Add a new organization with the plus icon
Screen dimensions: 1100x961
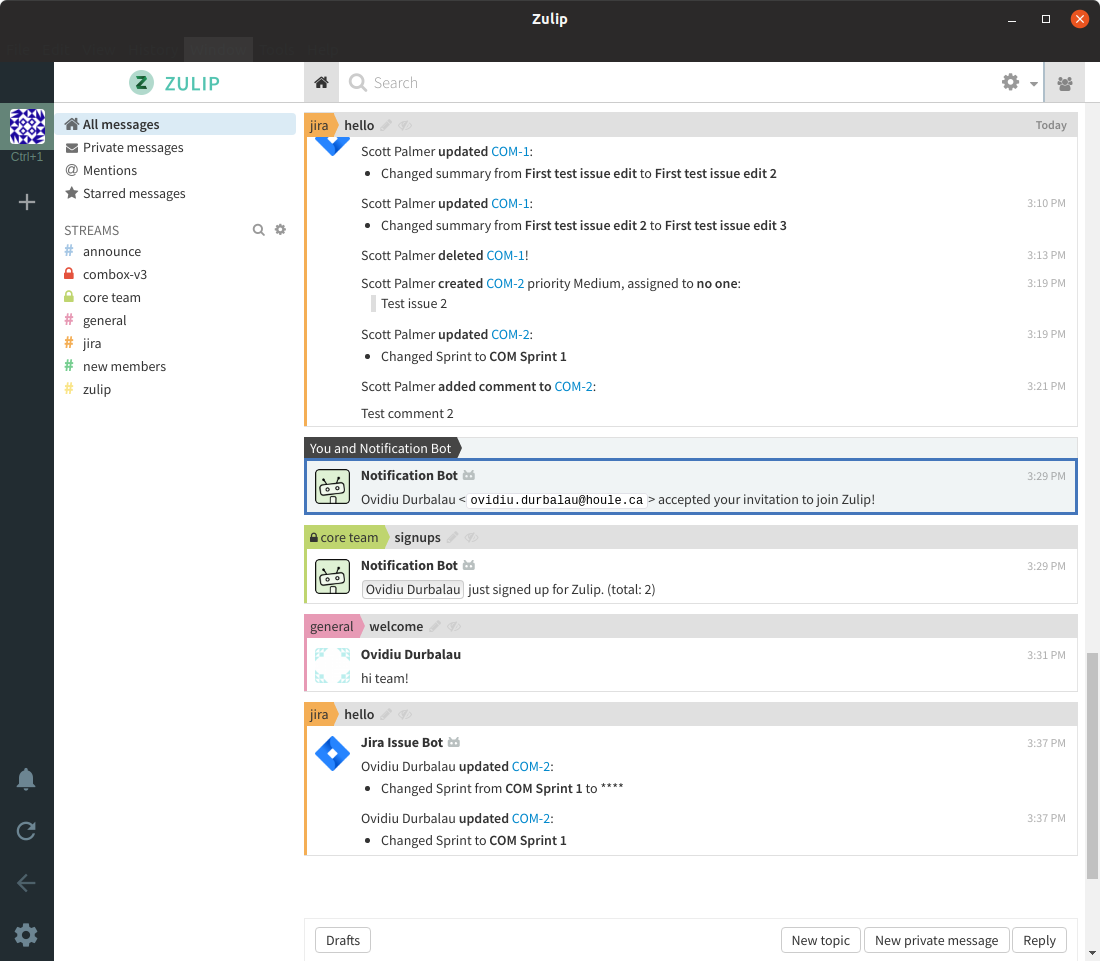click(x=27, y=202)
